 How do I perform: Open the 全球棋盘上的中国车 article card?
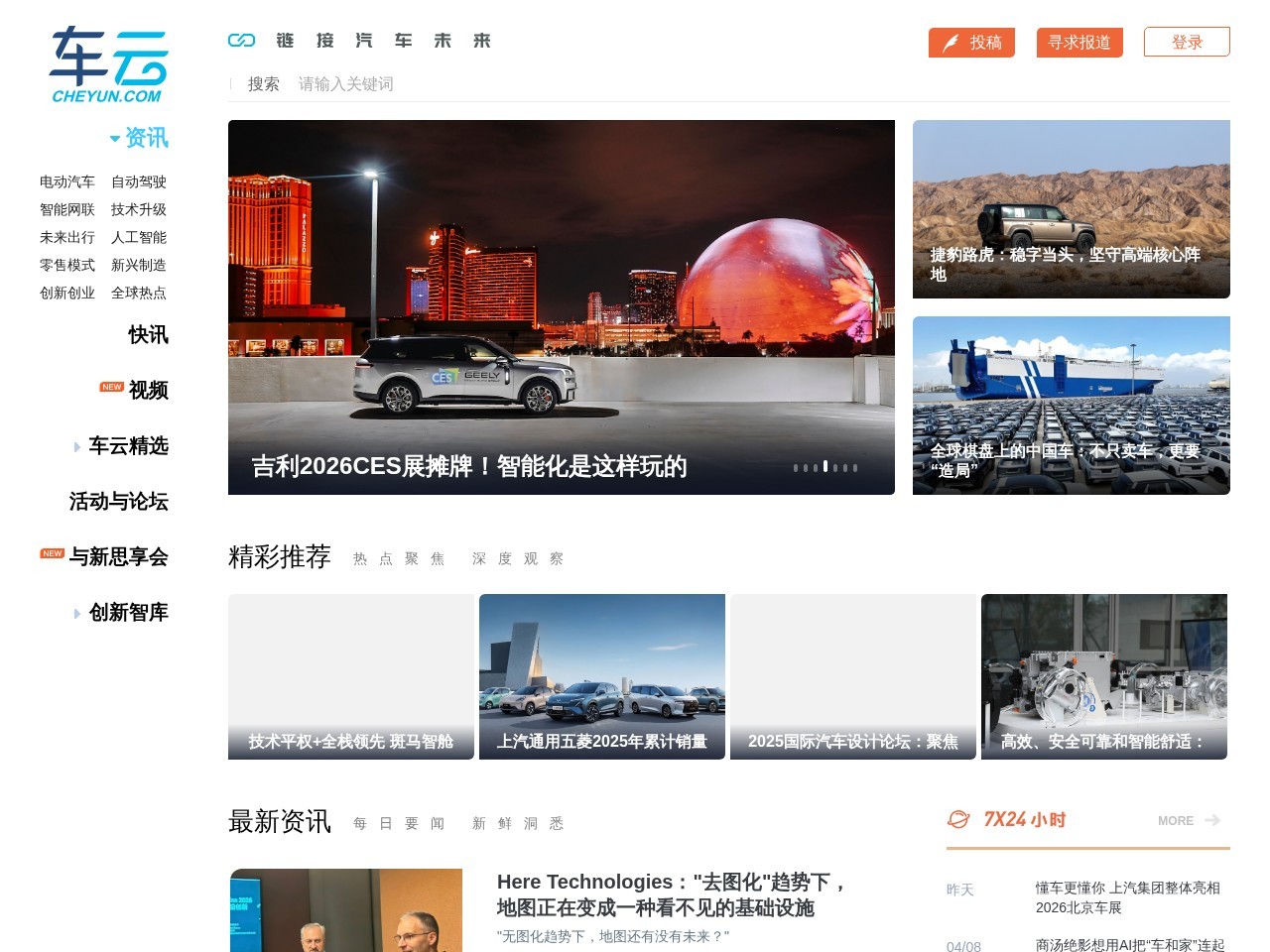click(1072, 406)
